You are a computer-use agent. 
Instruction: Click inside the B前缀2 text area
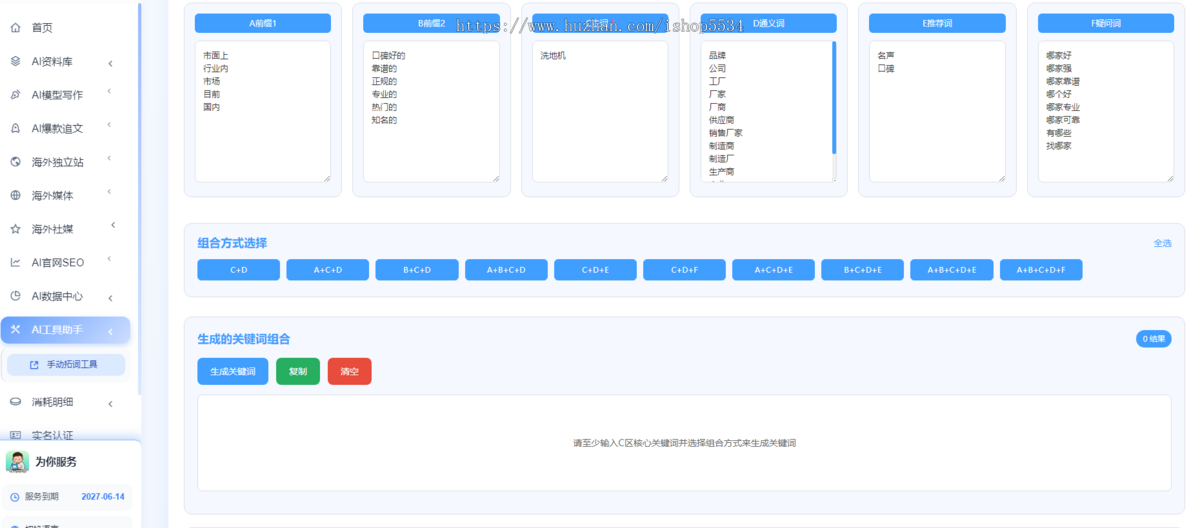point(431,111)
